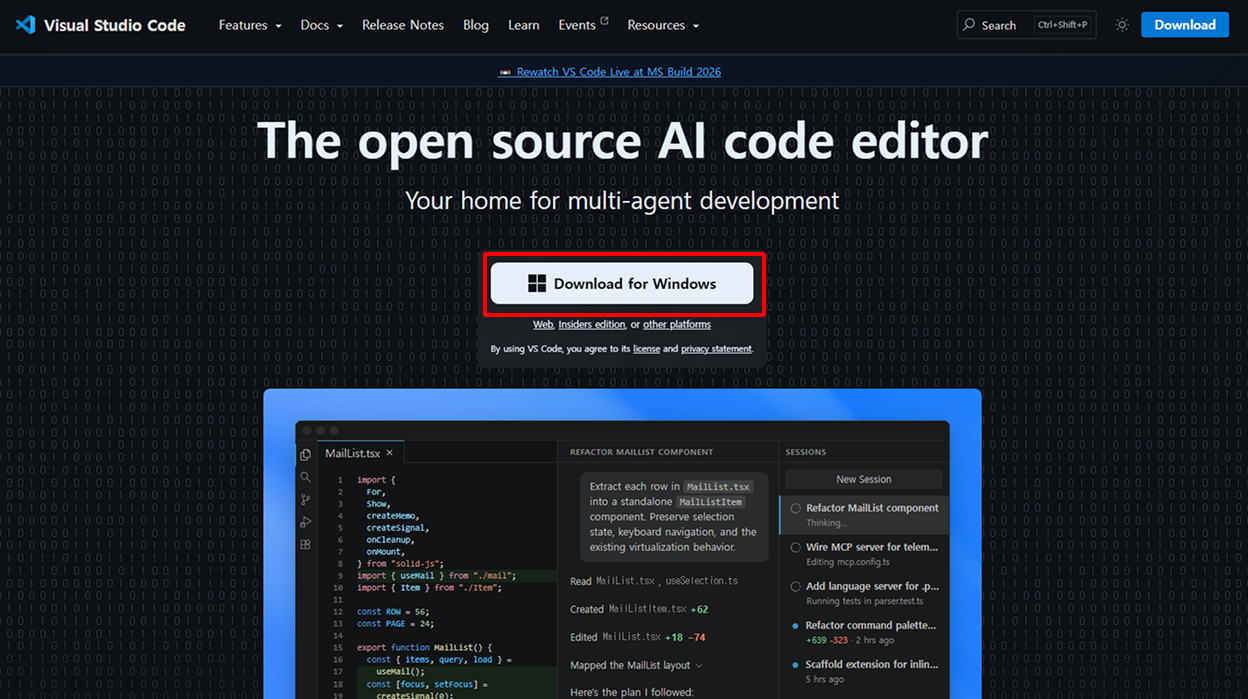Open the Web link below download button
This screenshot has height=699, width=1248.
pos(543,325)
